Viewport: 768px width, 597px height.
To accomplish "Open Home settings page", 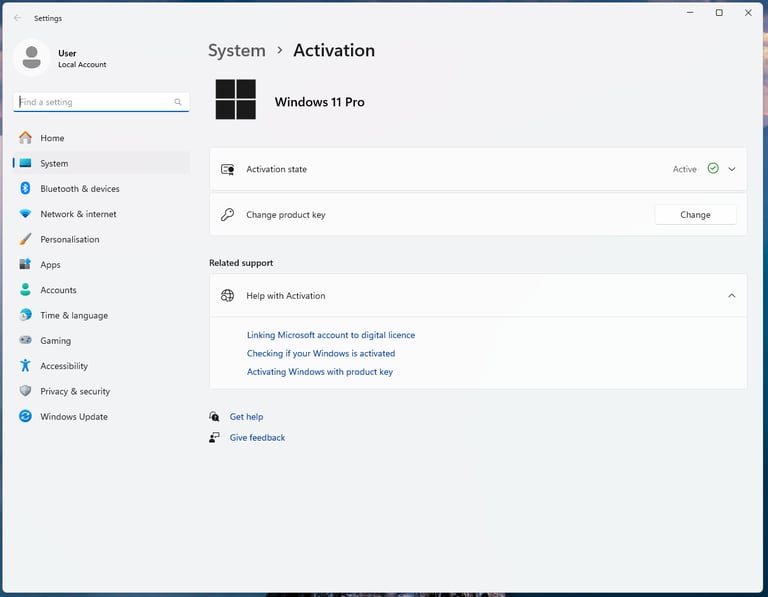I will click(101, 138).
